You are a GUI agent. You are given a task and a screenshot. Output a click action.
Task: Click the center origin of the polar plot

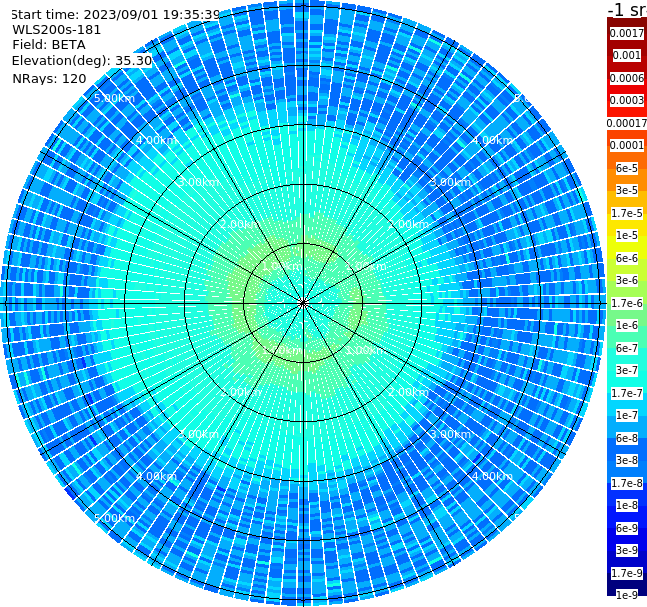pyautogui.click(x=303, y=303)
